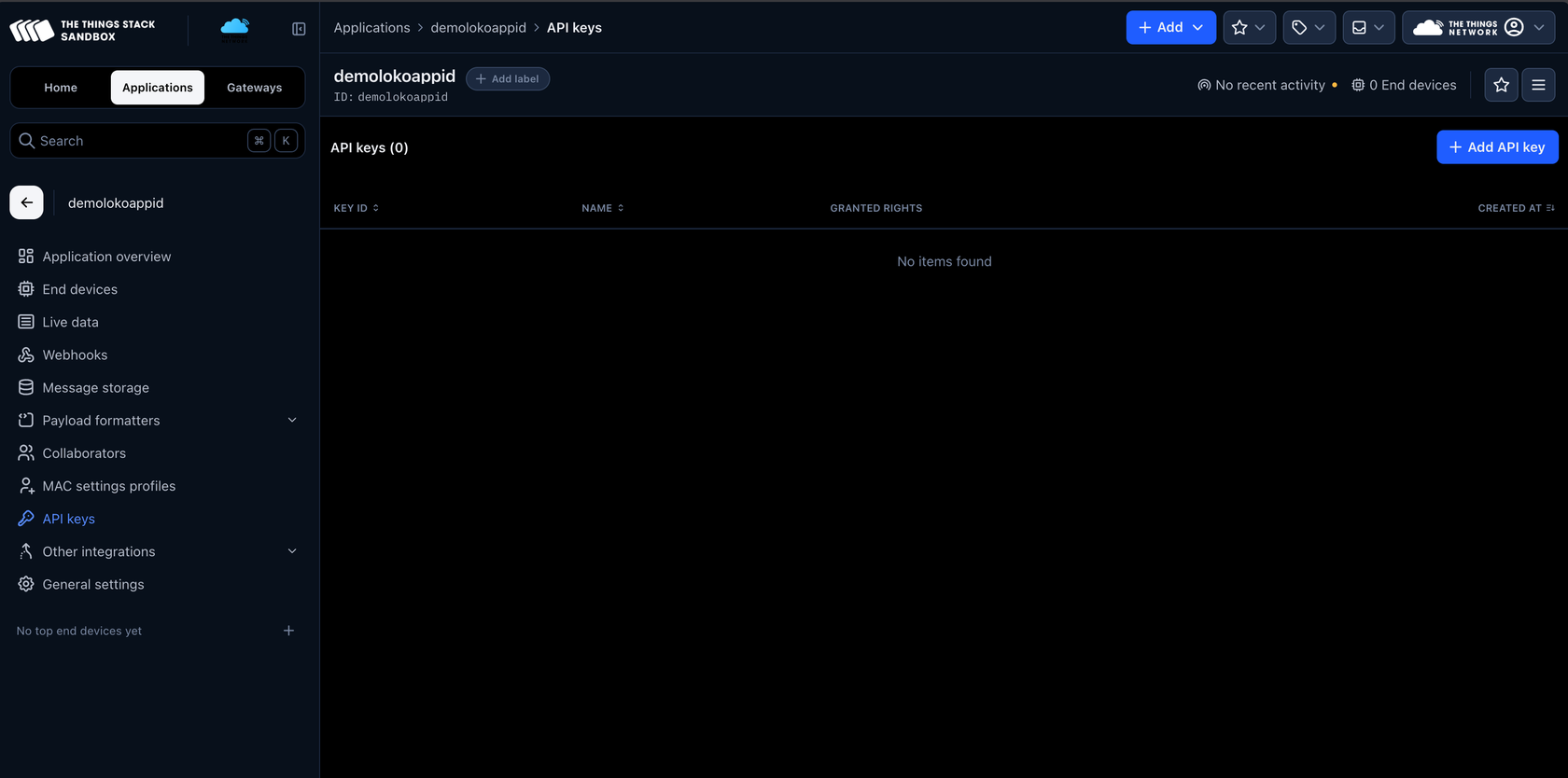Screen dimensions: 1568x778
Task: Click the No top end devices yet text
Action: (79, 632)
